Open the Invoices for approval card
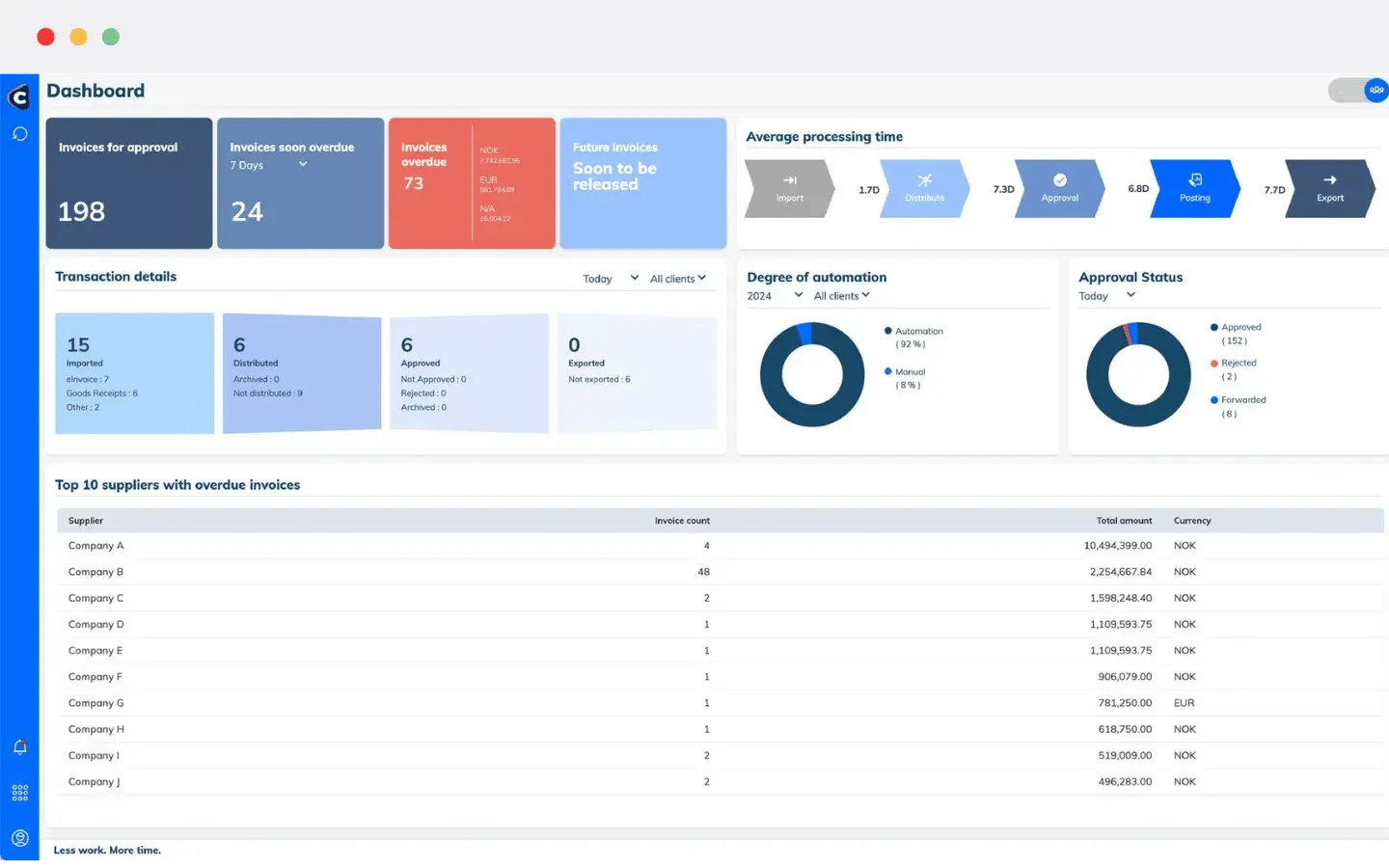The image size is (1389, 868). tap(129, 183)
